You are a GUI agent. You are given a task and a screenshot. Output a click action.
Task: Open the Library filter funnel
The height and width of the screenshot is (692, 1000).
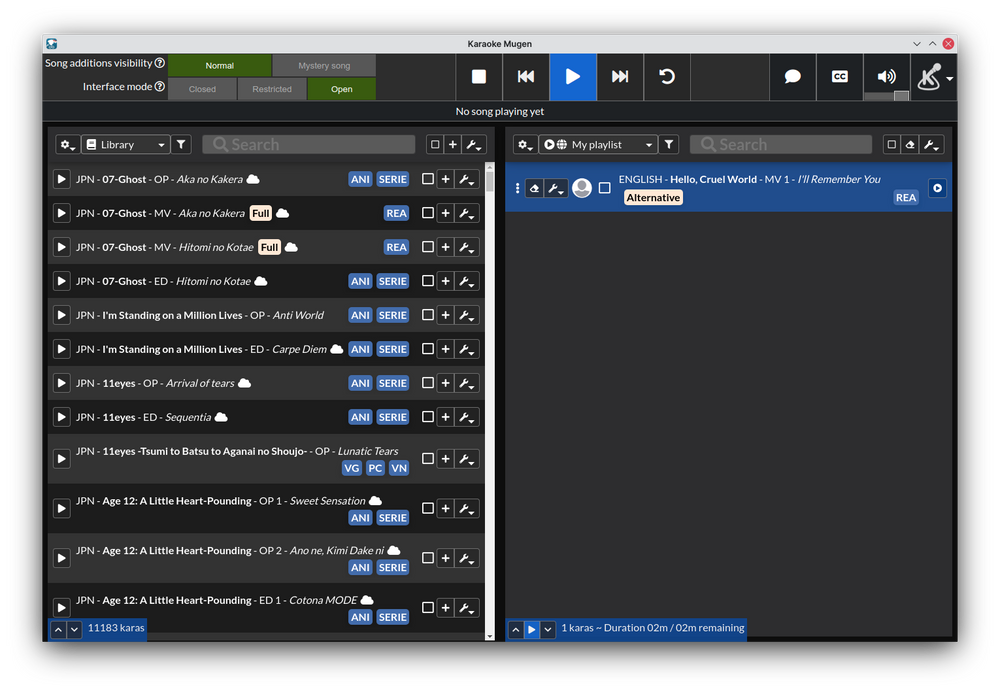(x=181, y=145)
